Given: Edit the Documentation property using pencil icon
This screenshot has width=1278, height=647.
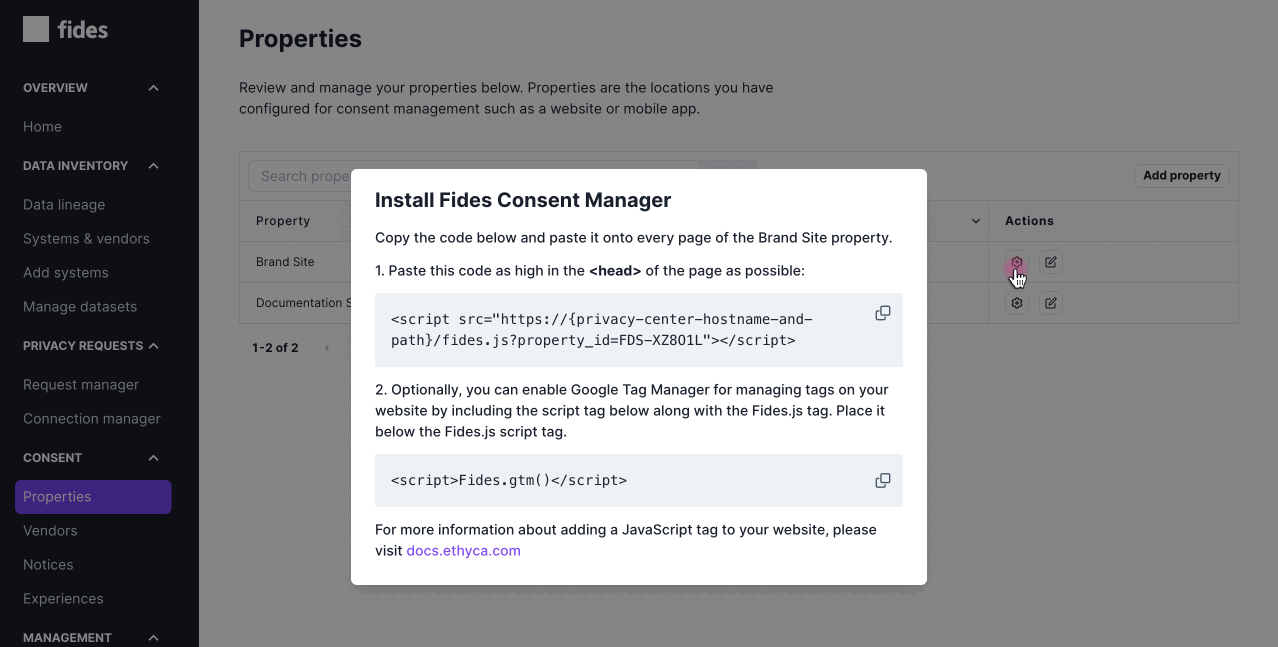Looking at the screenshot, I should point(1050,303).
